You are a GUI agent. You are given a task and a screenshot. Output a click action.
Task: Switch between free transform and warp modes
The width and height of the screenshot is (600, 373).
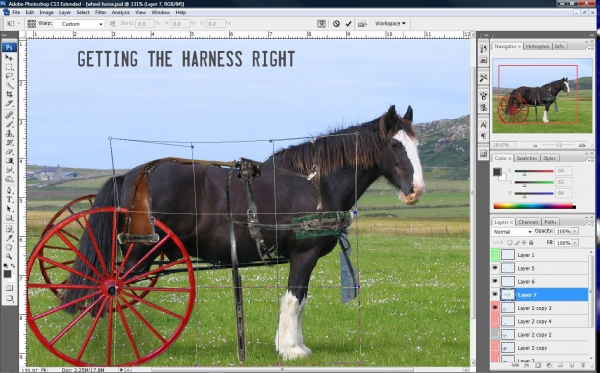[321, 24]
